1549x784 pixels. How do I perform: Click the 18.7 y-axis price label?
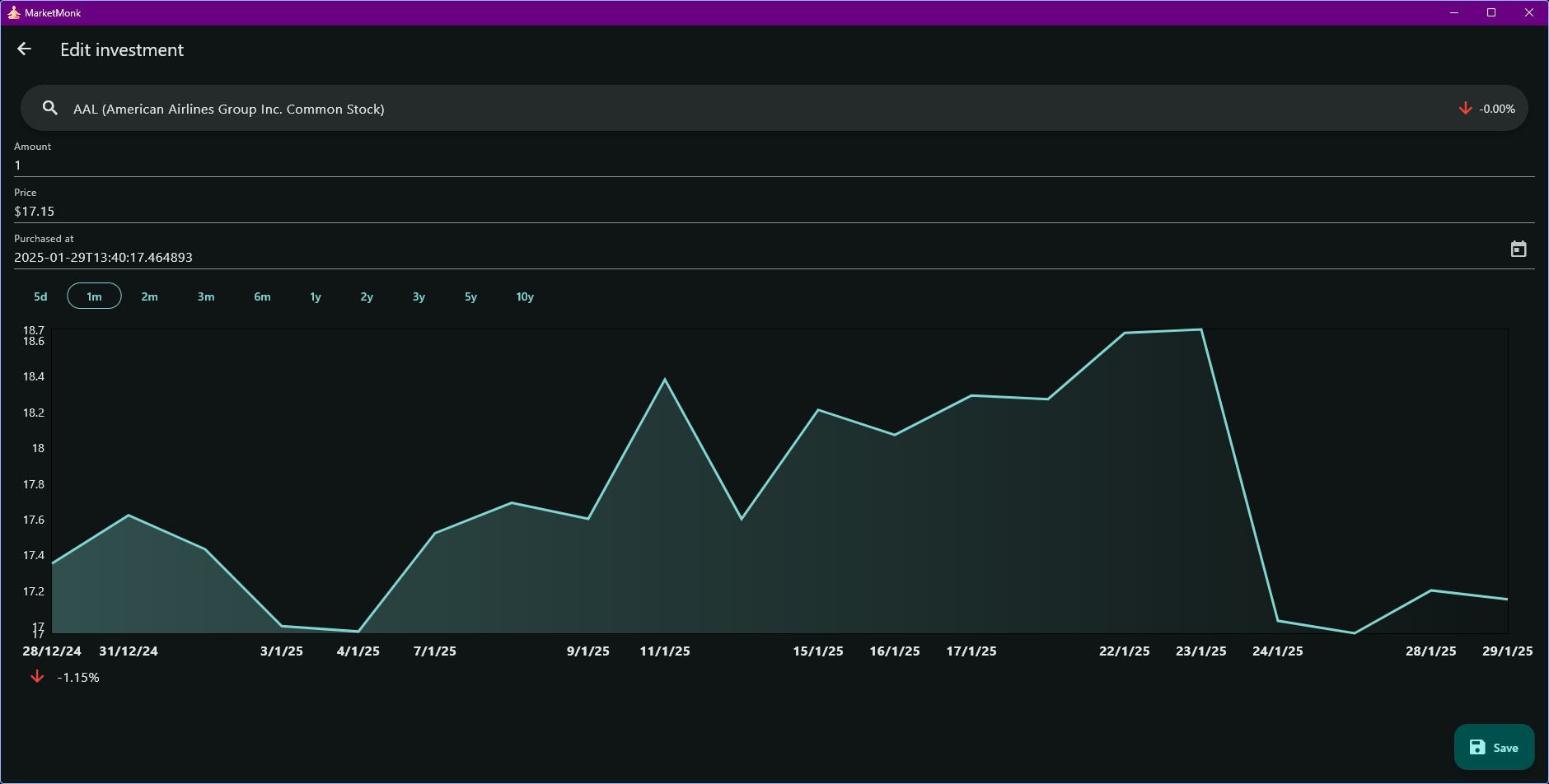point(34,330)
